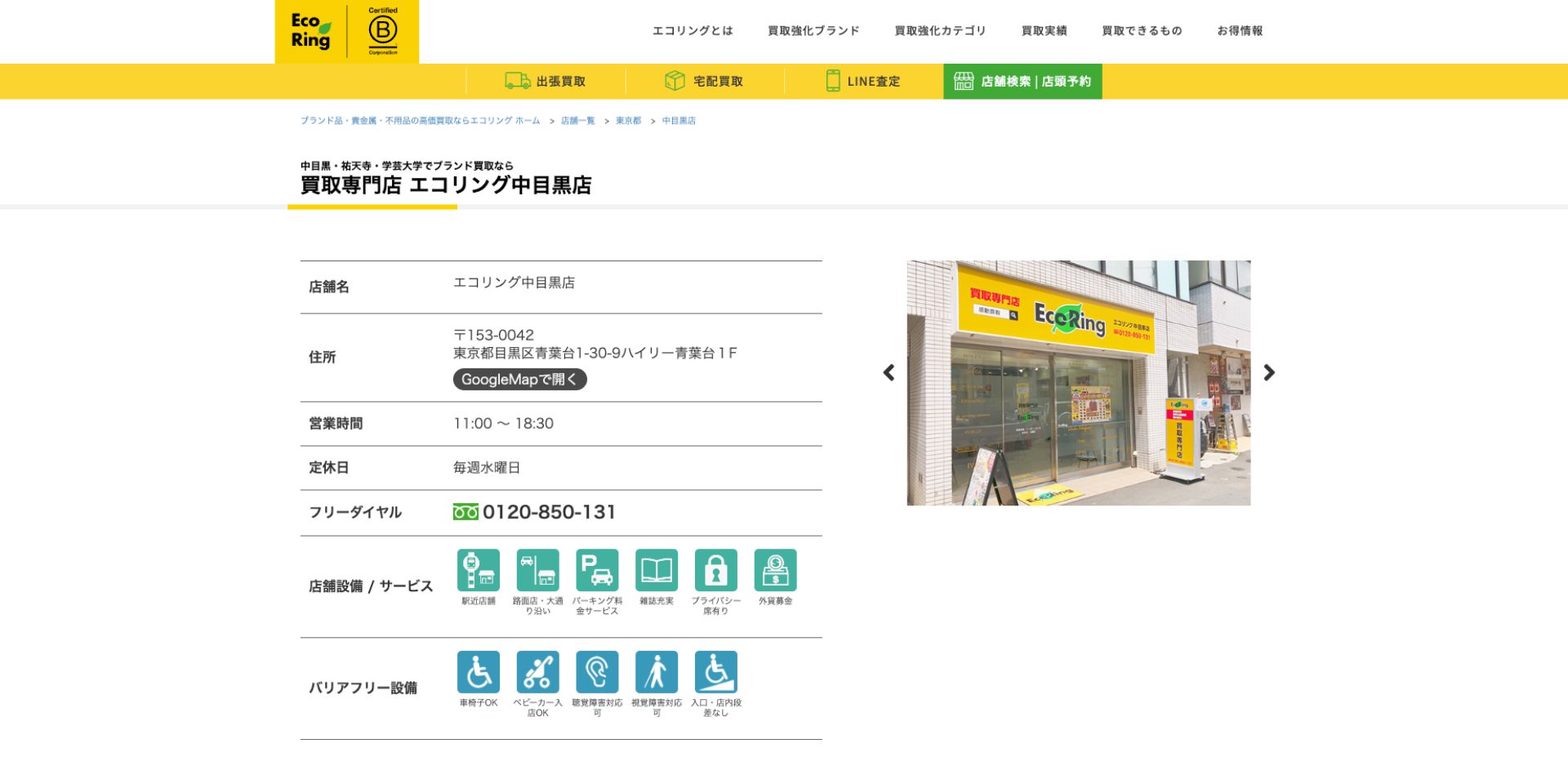Select 宅配買取 in the yellow bar

pyautogui.click(x=705, y=81)
